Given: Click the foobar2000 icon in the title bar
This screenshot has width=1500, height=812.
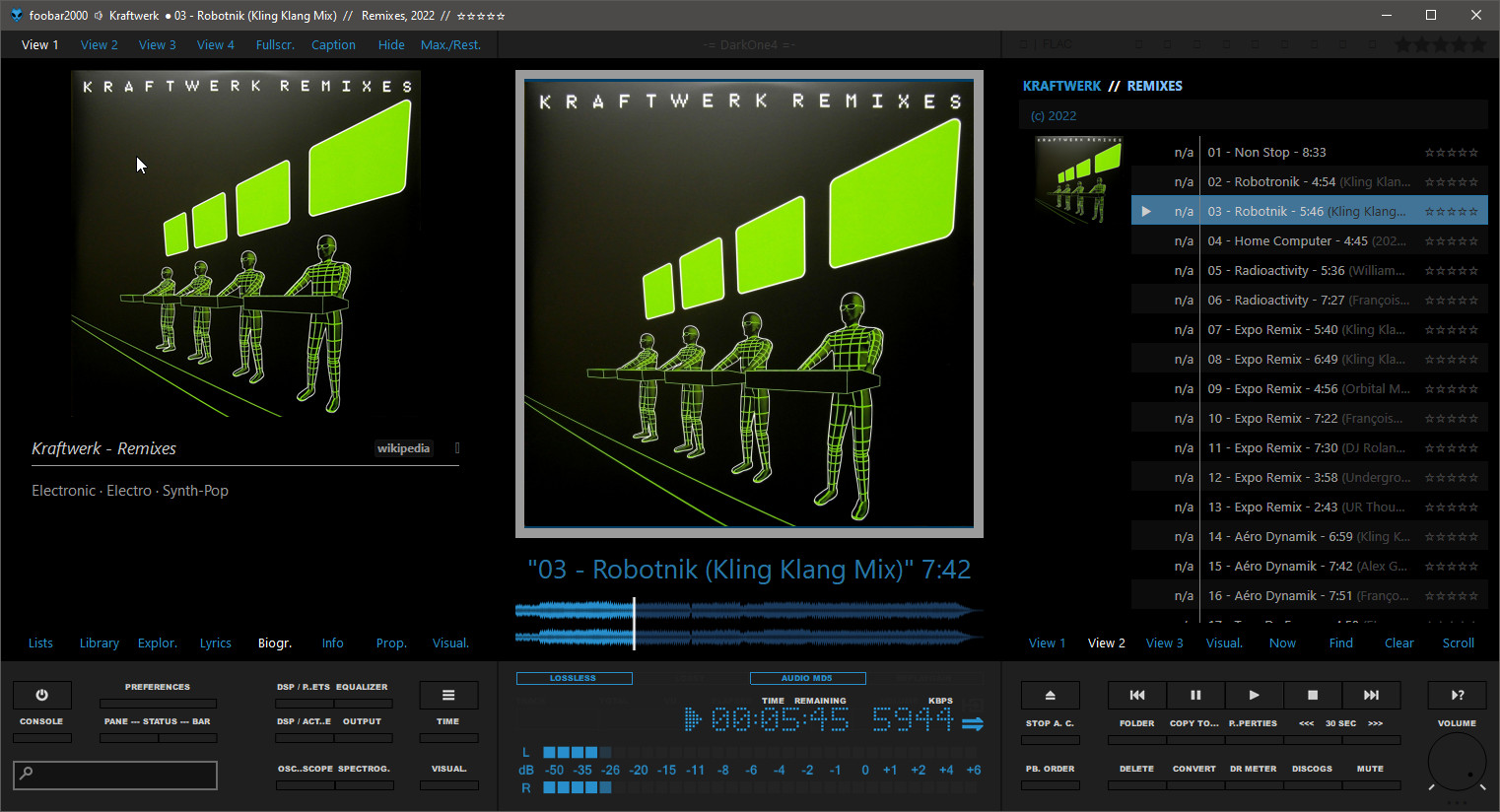Looking at the screenshot, I should coord(16,15).
